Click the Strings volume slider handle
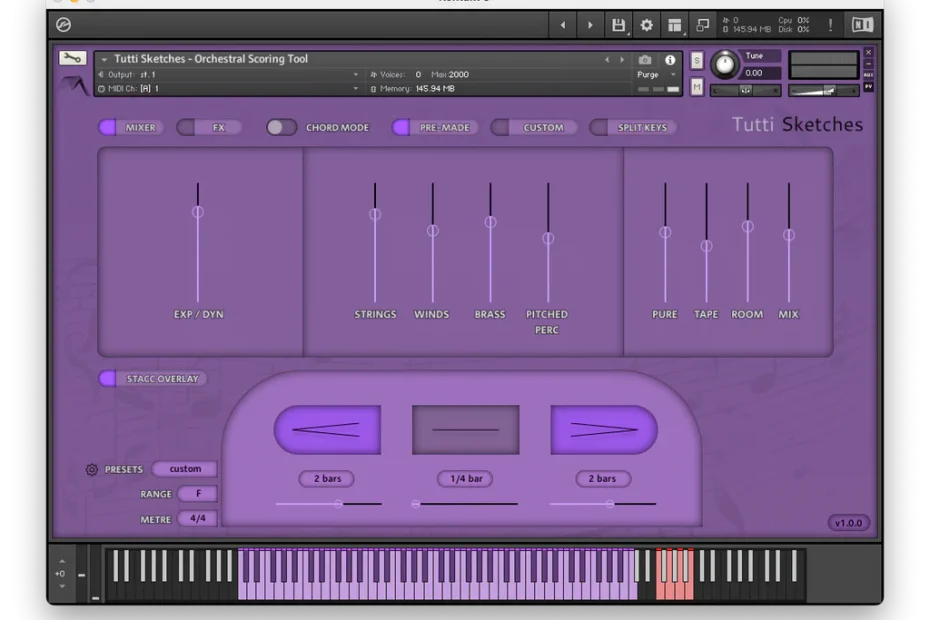 click(375, 214)
